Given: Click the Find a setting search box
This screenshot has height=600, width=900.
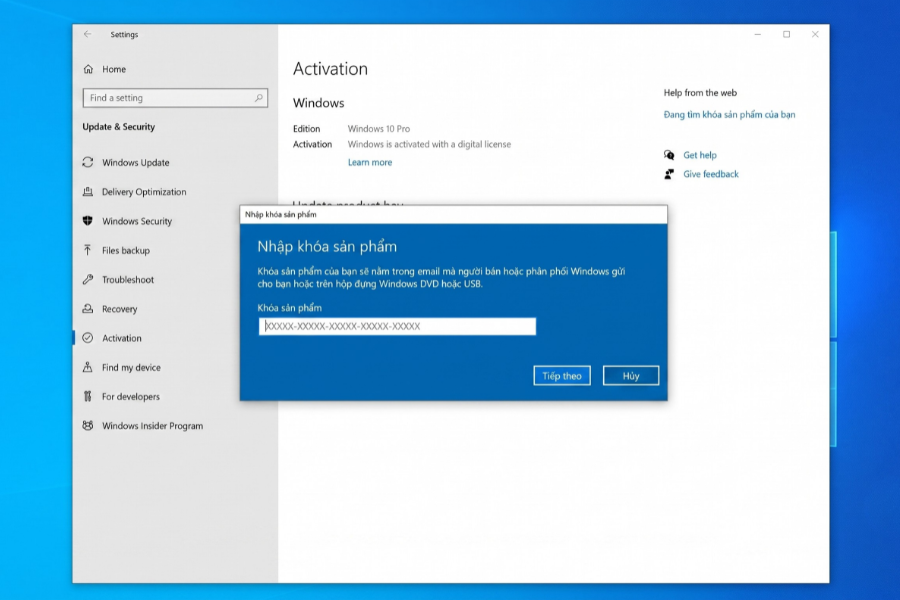Looking at the screenshot, I should point(175,98).
